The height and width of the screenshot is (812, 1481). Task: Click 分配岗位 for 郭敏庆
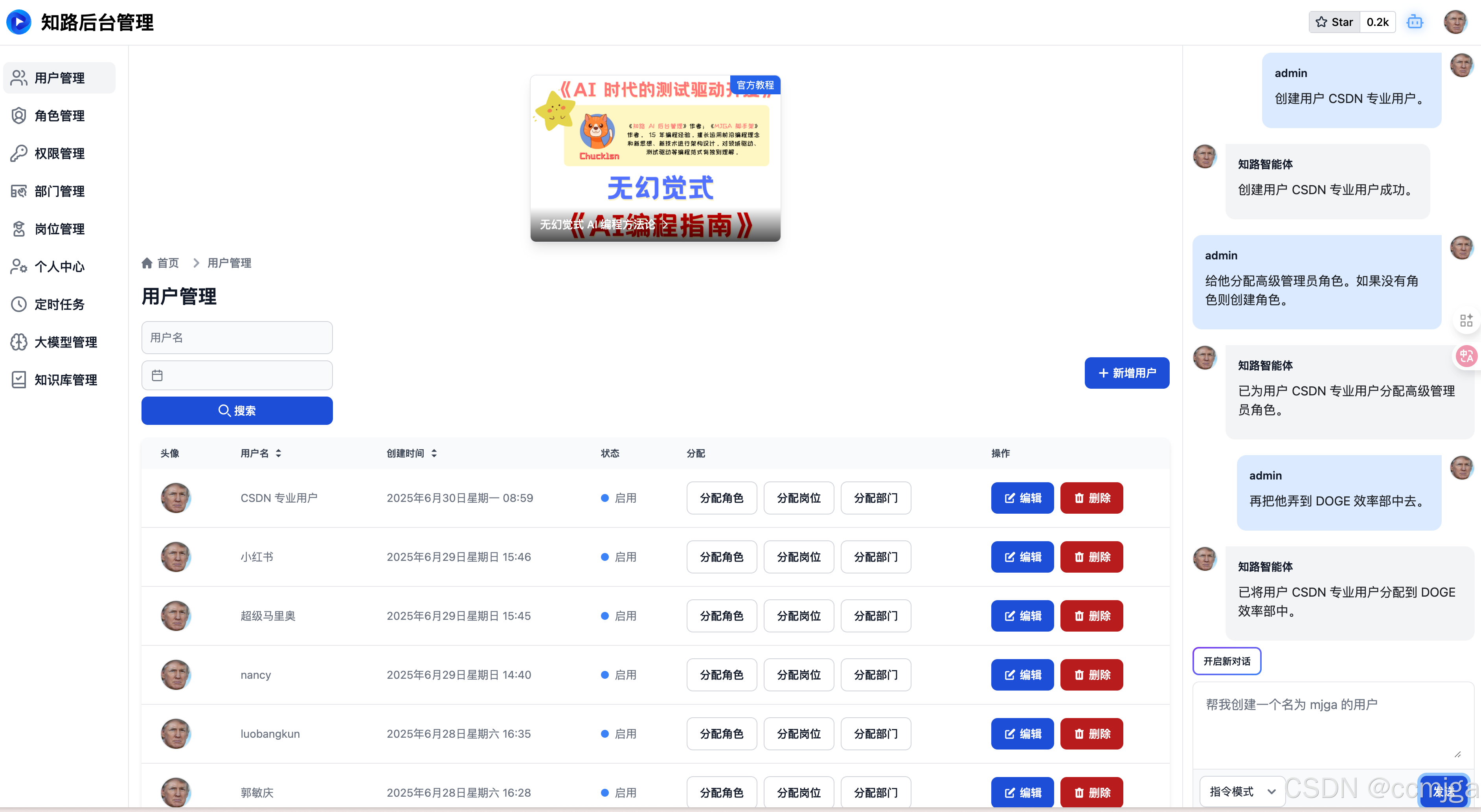[799, 792]
